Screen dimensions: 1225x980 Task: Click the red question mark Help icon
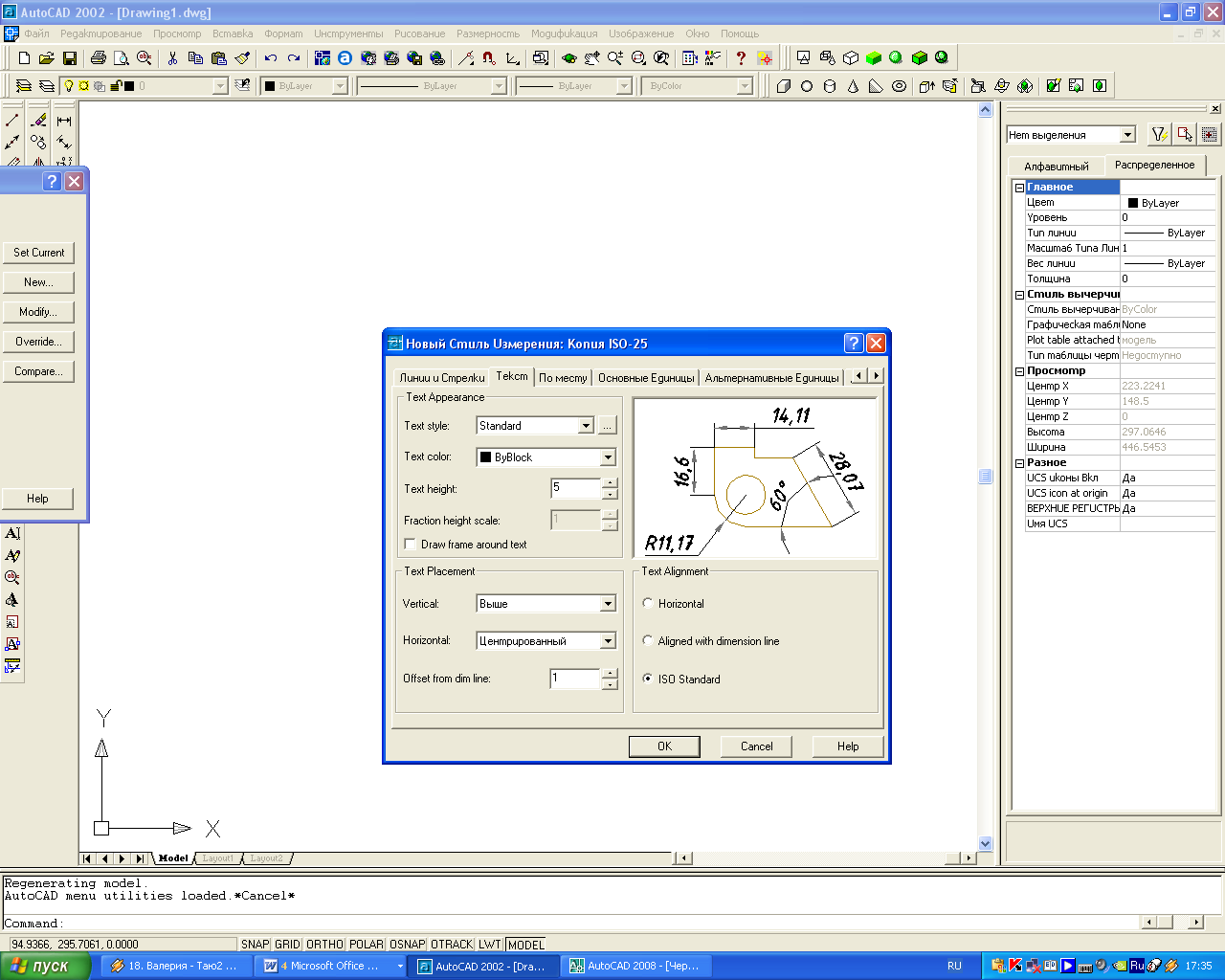(740, 58)
